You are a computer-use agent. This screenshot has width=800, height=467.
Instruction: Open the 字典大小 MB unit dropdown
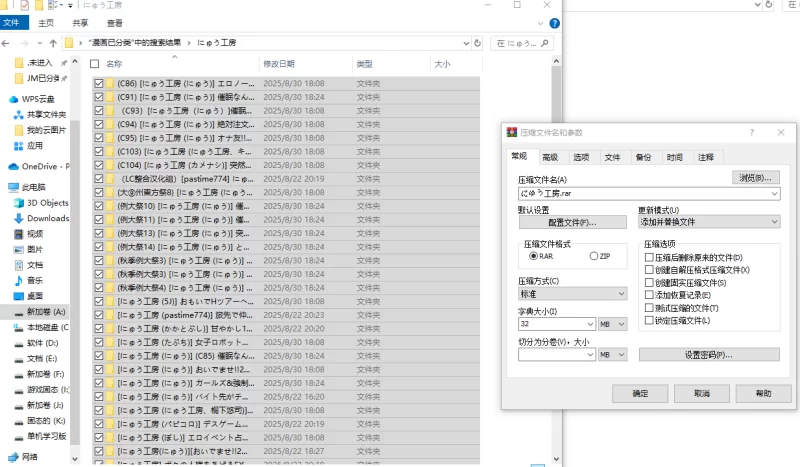tap(620, 324)
